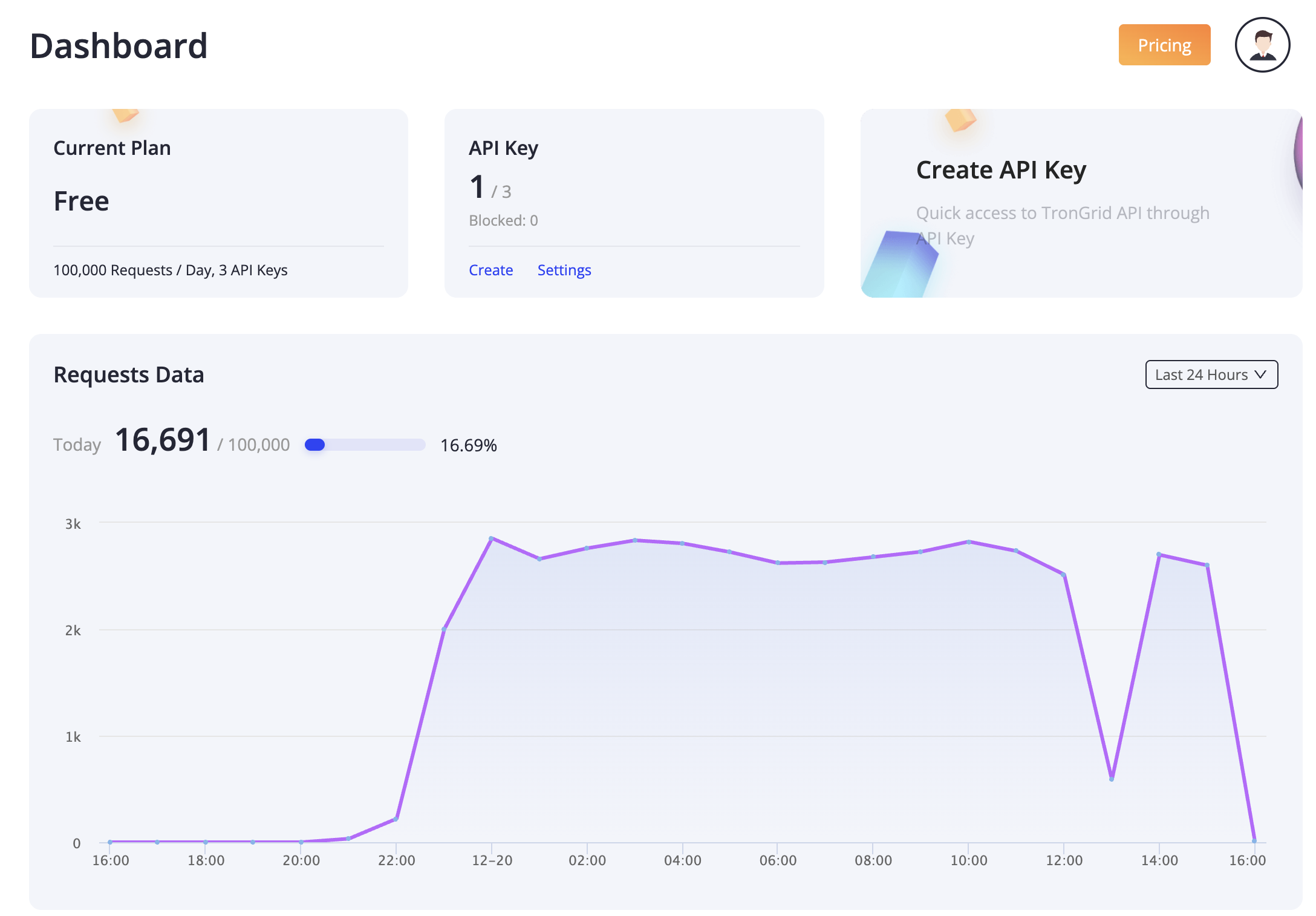The height and width of the screenshot is (916, 1316).
Task: Click the Current Plan Free card
Action: (x=218, y=203)
